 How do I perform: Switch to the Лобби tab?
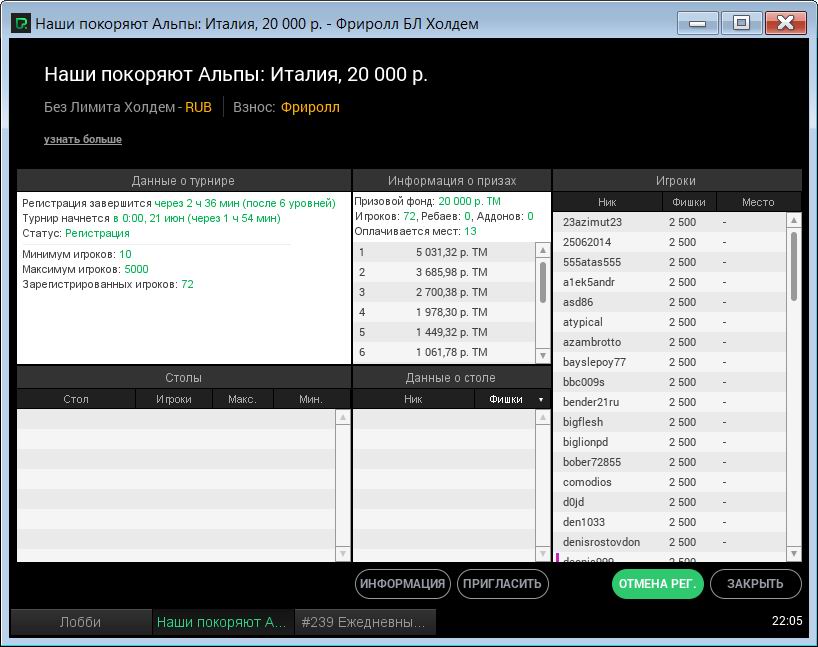click(x=80, y=622)
